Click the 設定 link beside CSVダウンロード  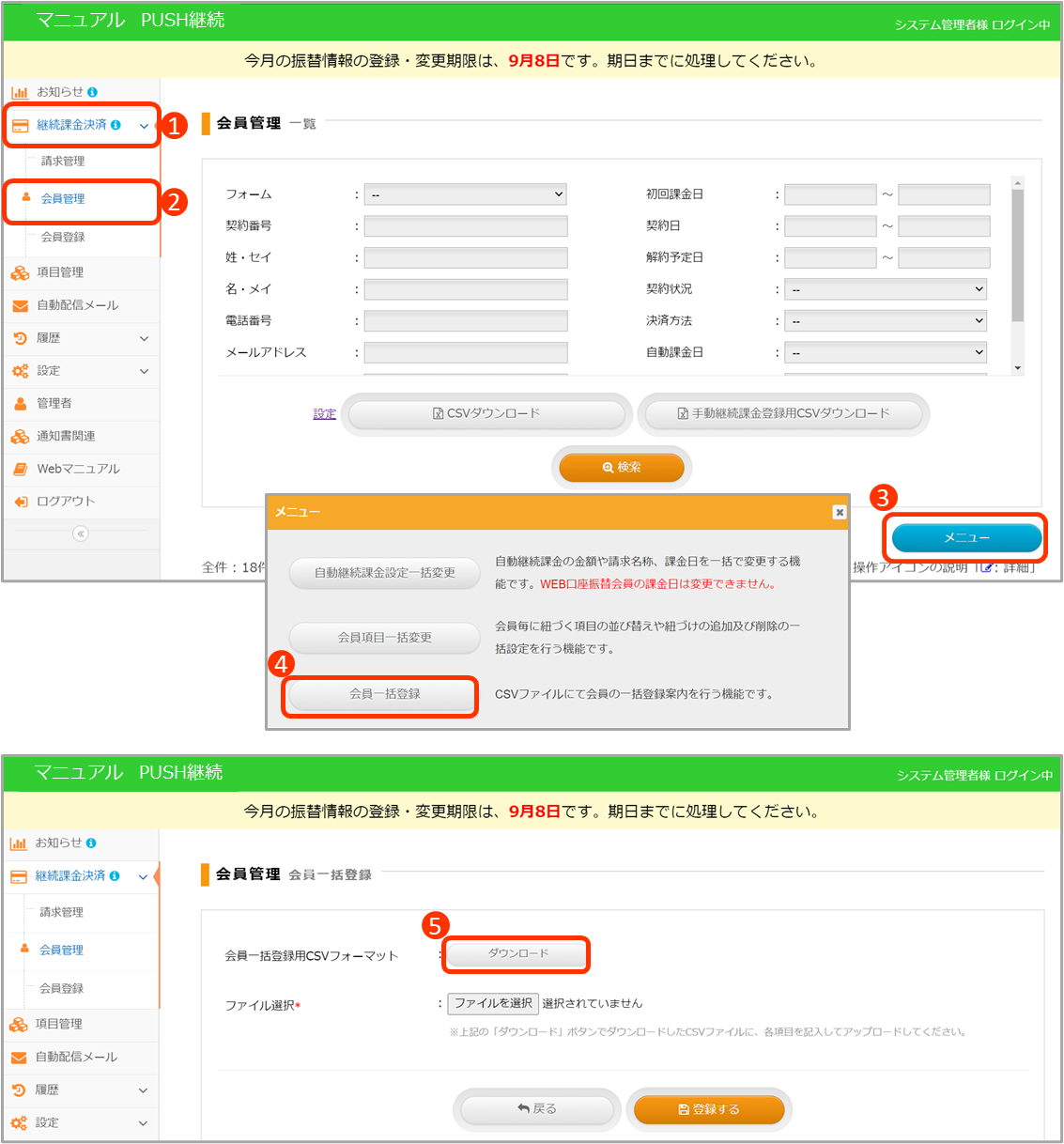pyautogui.click(x=324, y=414)
